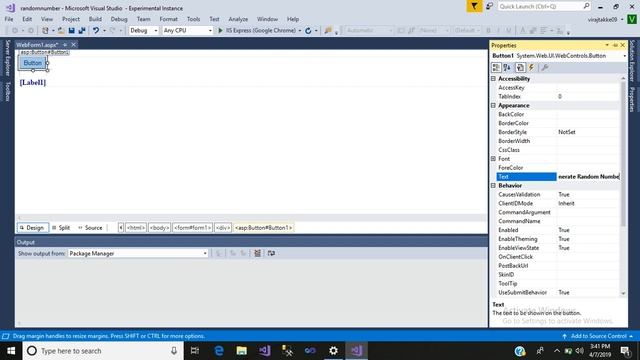
Task: Open the Project menu
Action: [x=71, y=19]
